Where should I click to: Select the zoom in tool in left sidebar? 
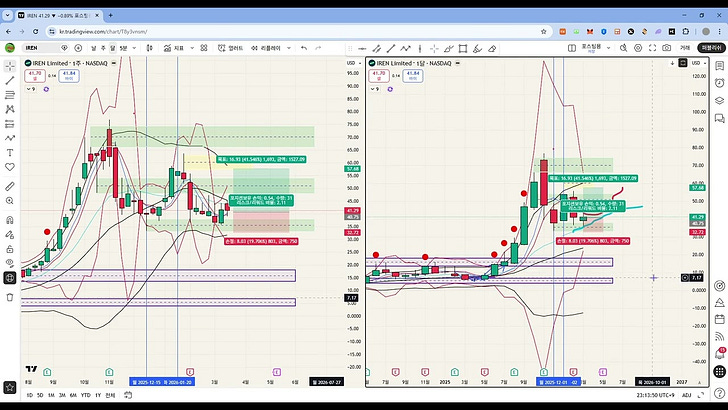pos(10,201)
